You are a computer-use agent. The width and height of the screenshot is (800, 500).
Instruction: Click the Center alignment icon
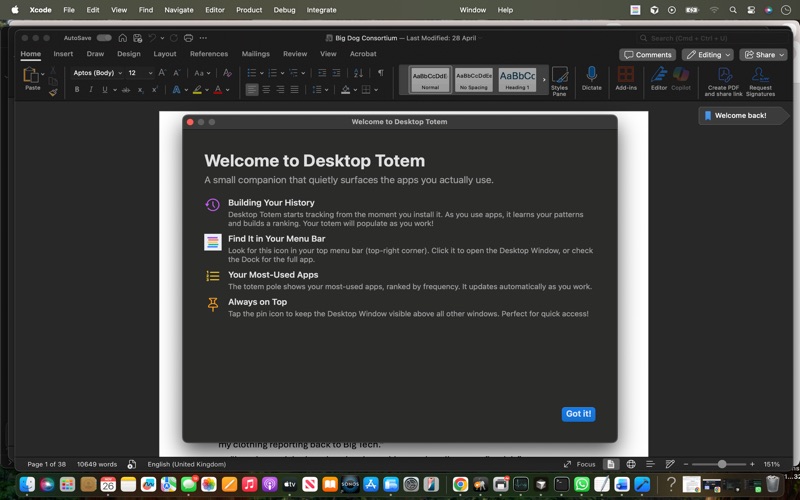(x=266, y=90)
